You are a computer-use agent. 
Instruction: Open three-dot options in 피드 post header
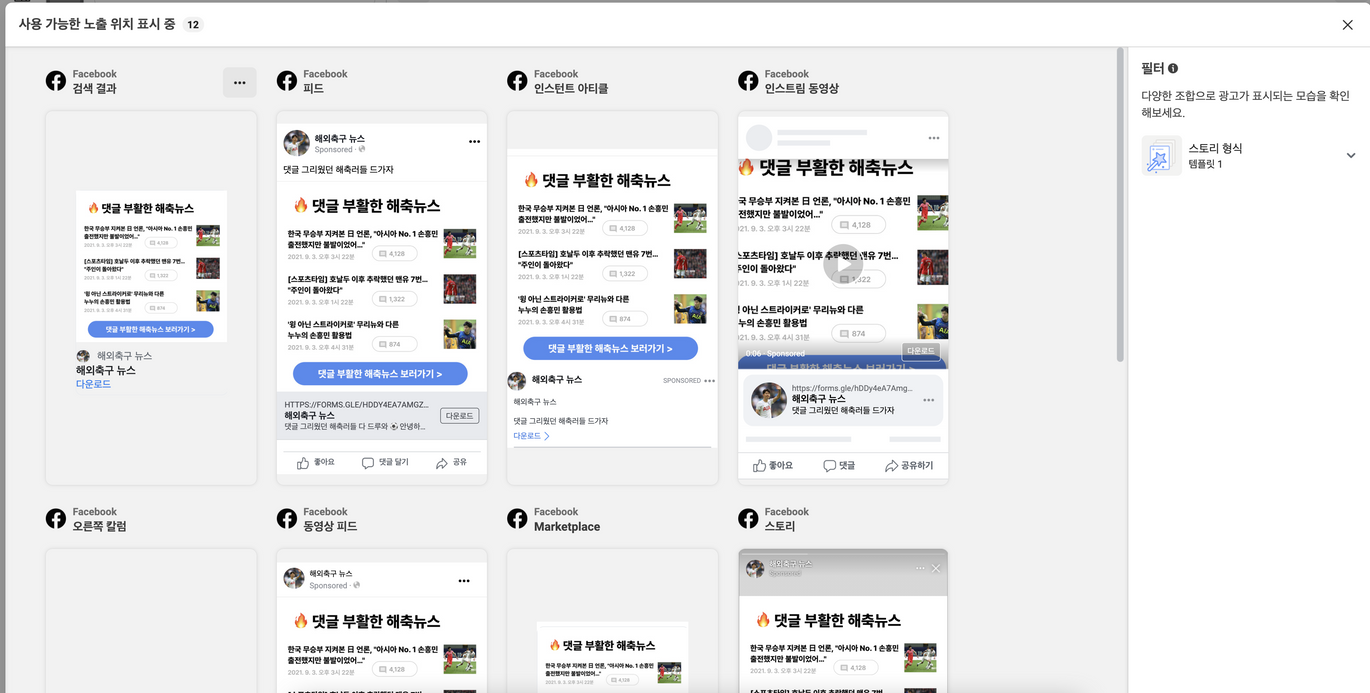click(x=474, y=142)
